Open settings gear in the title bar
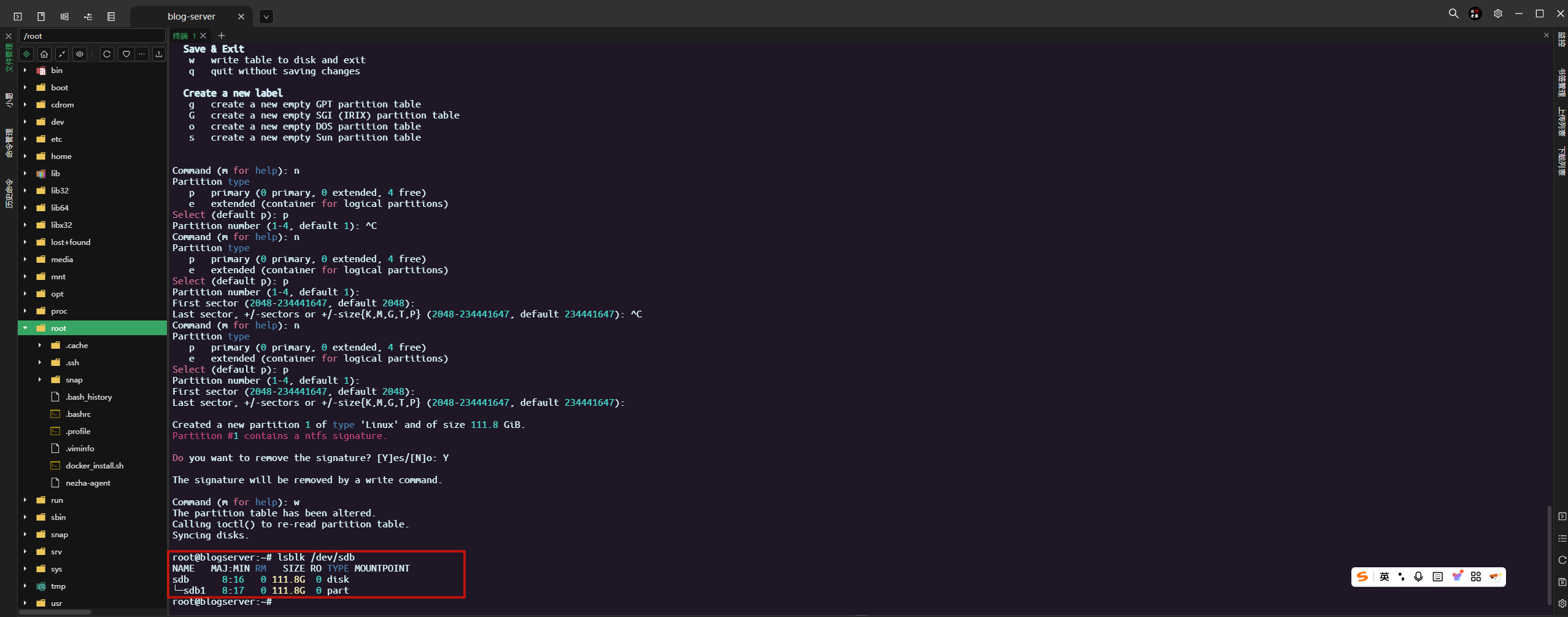This screenshot has width=1568, height=617. tap(1497, 14)
